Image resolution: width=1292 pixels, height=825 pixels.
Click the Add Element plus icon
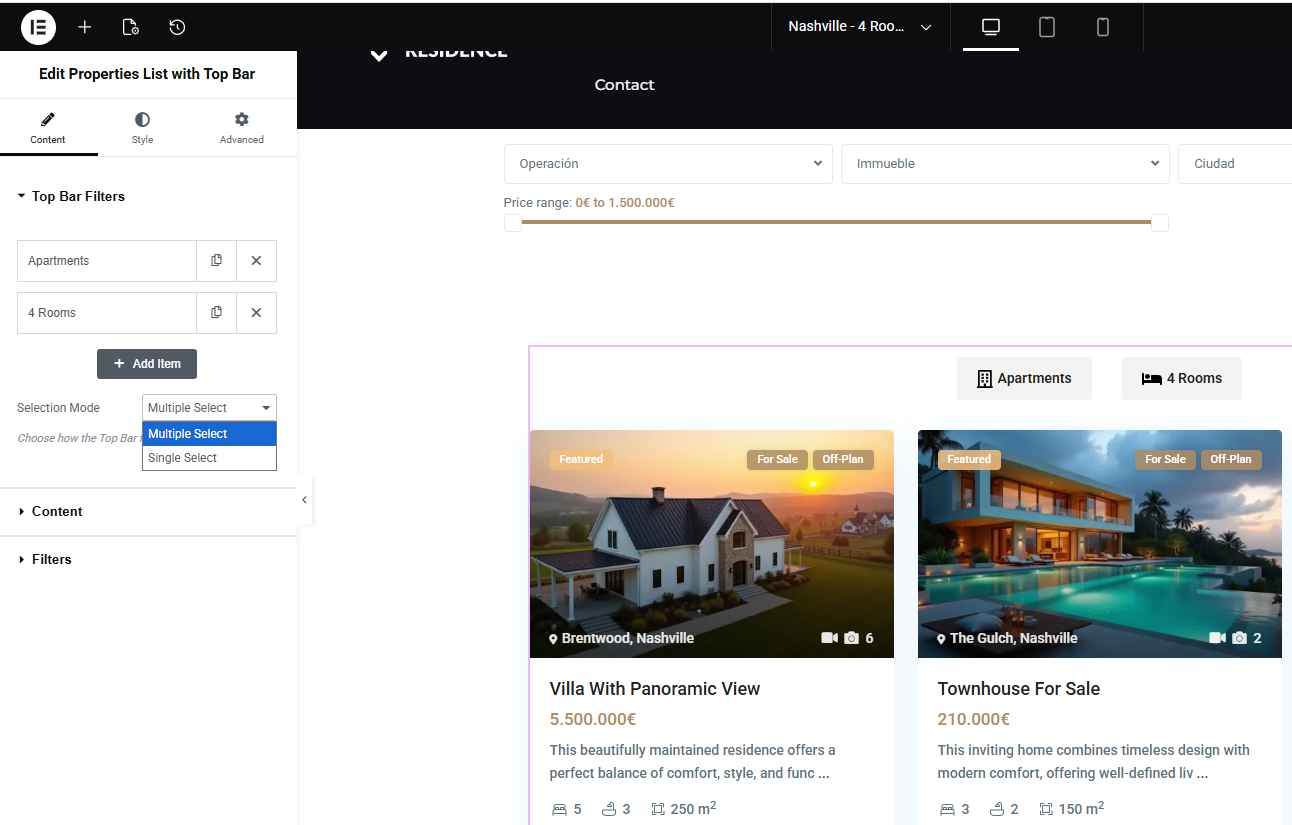point(85,27)
